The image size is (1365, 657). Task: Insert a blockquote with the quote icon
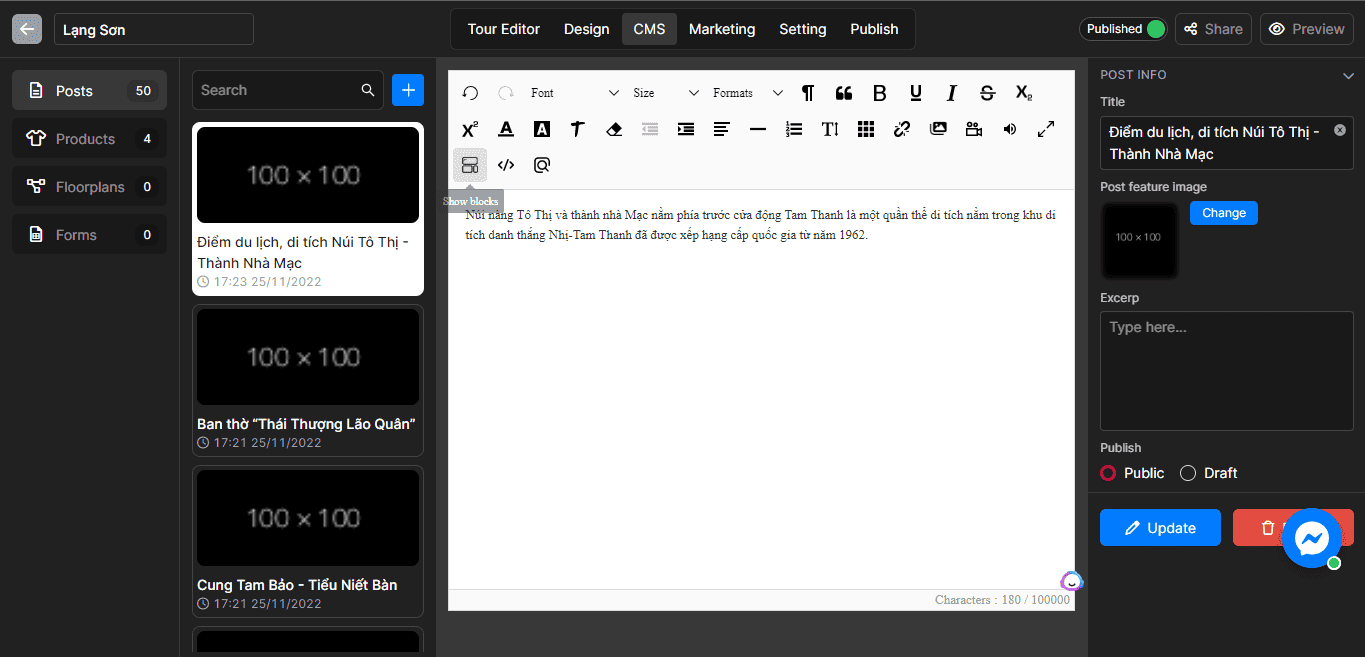pos(843,93)
